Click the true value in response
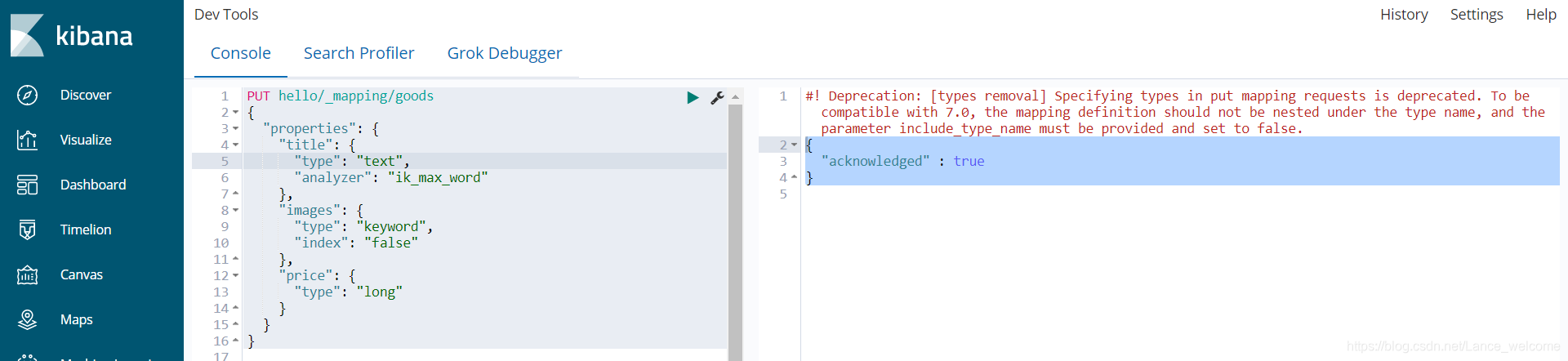Viewport: 1568px width, 361px height. (x=969, y=162)
